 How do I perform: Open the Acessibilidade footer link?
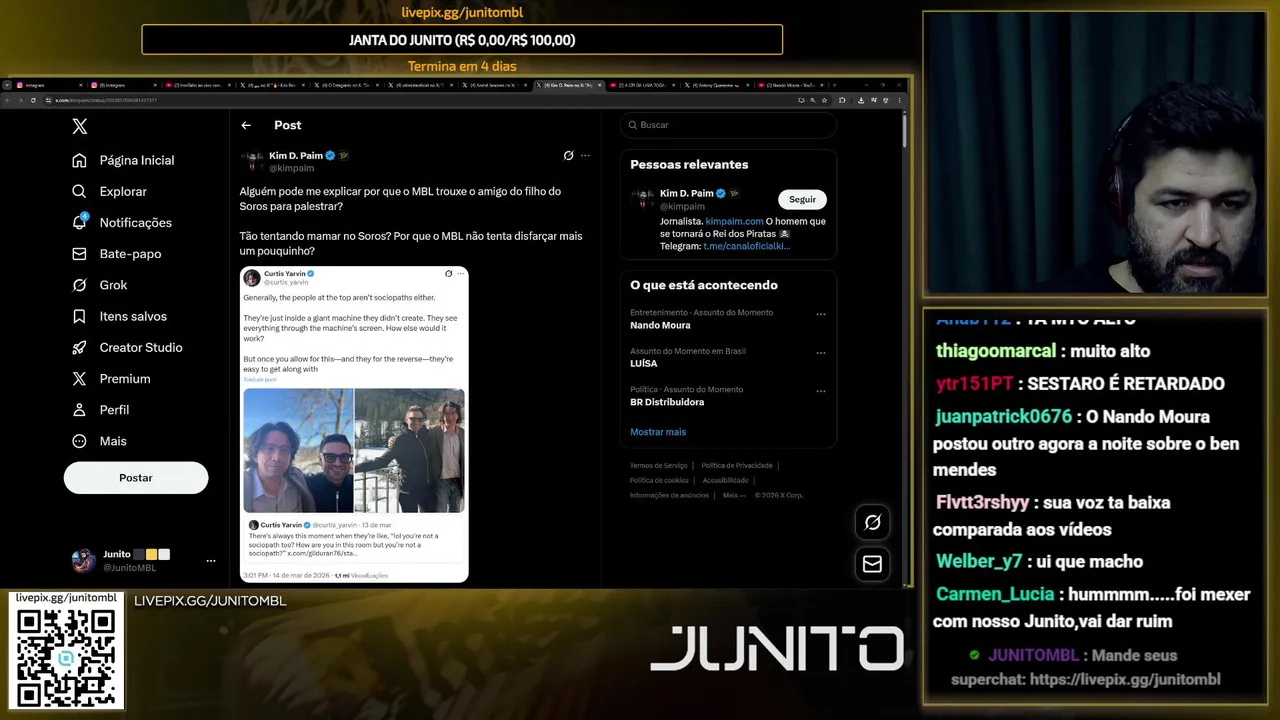point(725,480)
